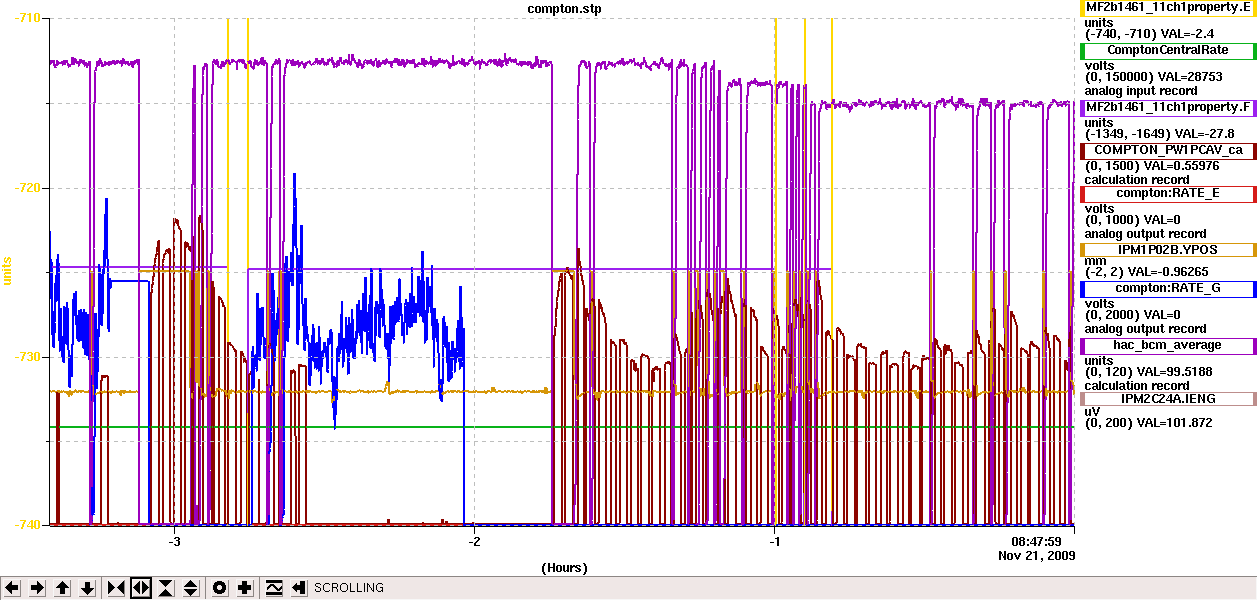Shift the plot up with the up arrow

tap(62, 588)
